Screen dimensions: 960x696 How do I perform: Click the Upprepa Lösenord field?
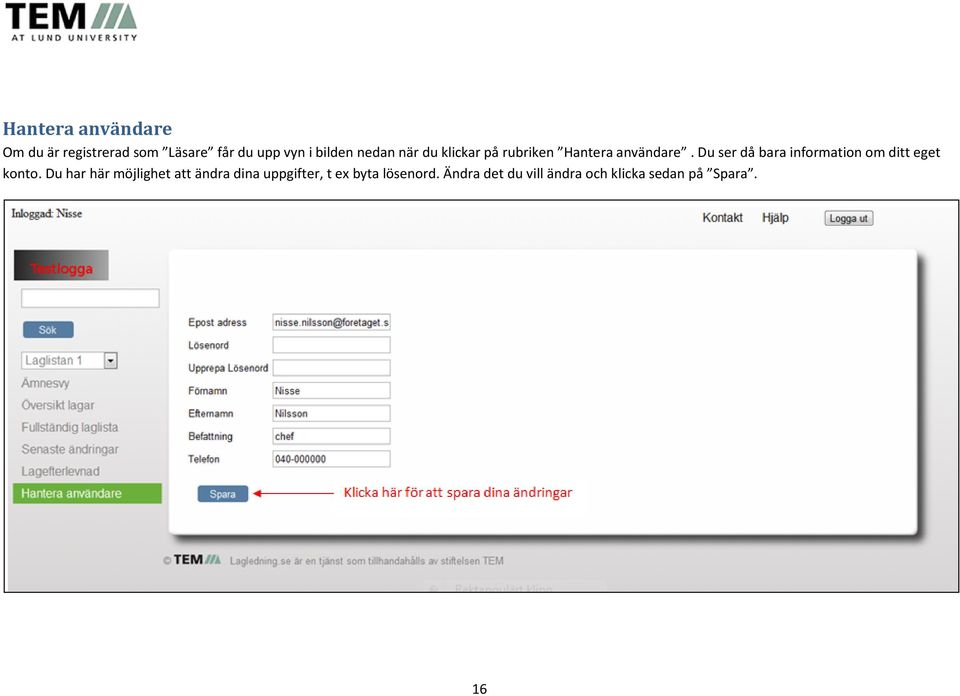pos(331,368)
